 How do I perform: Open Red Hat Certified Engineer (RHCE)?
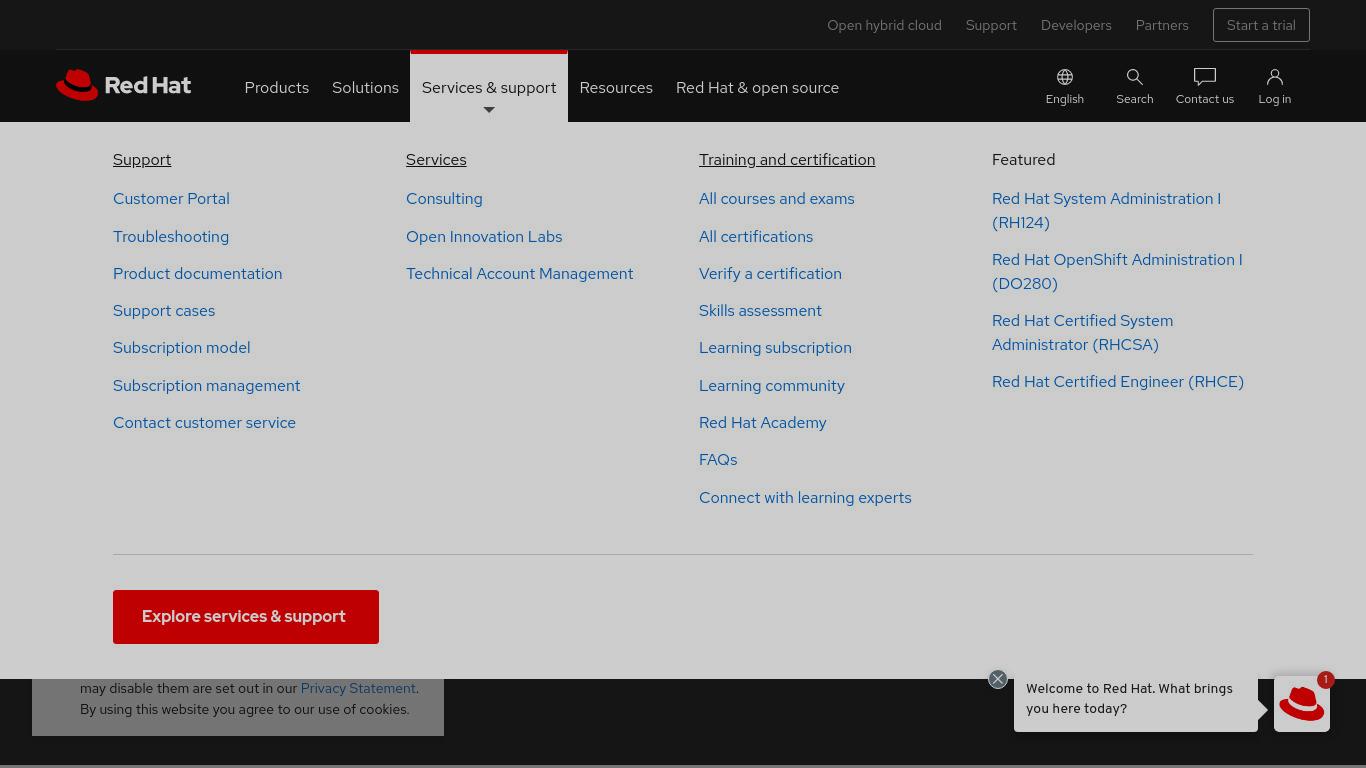click(1118, 382)
